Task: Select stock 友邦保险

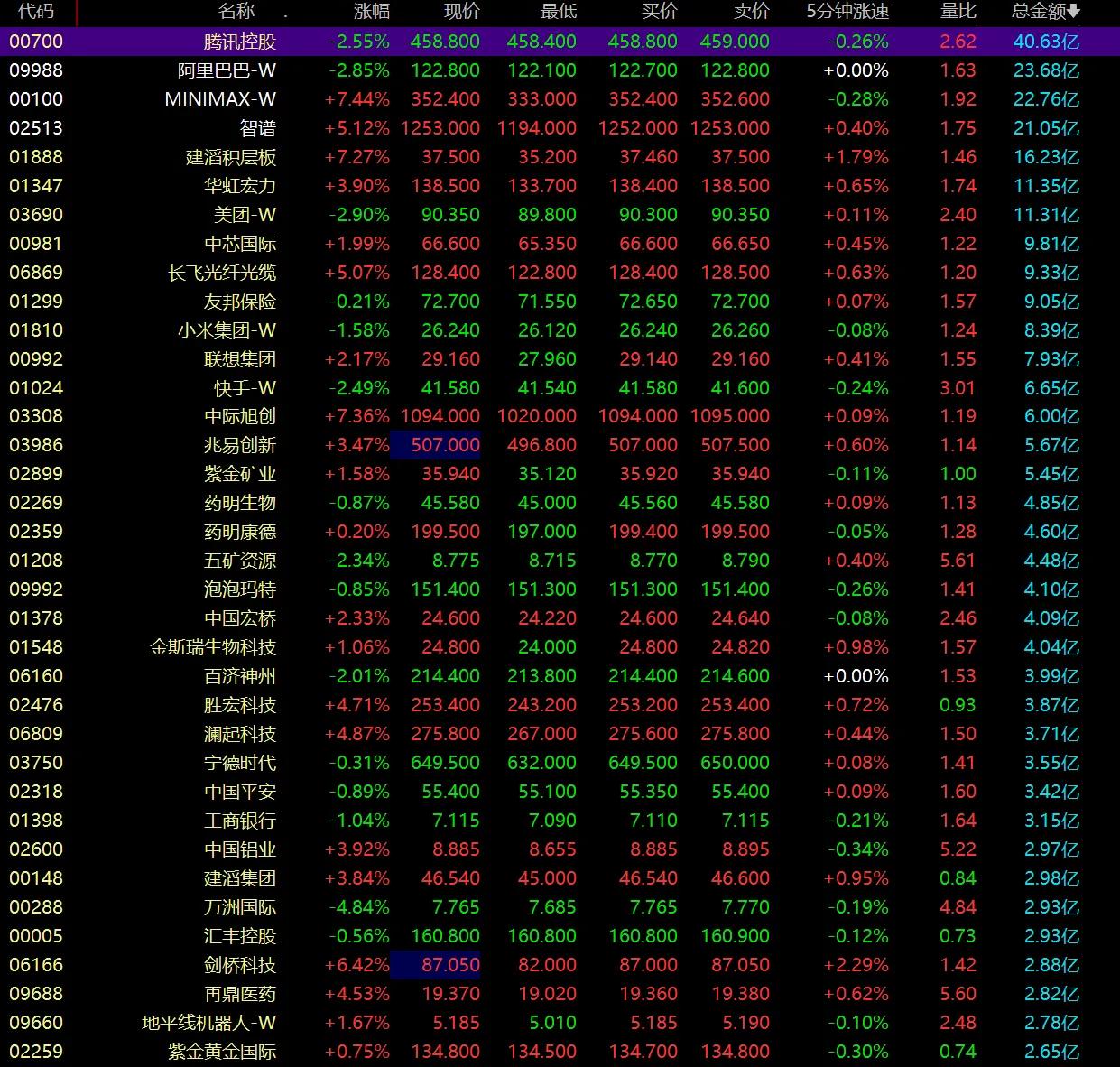Action: [240, 302]
